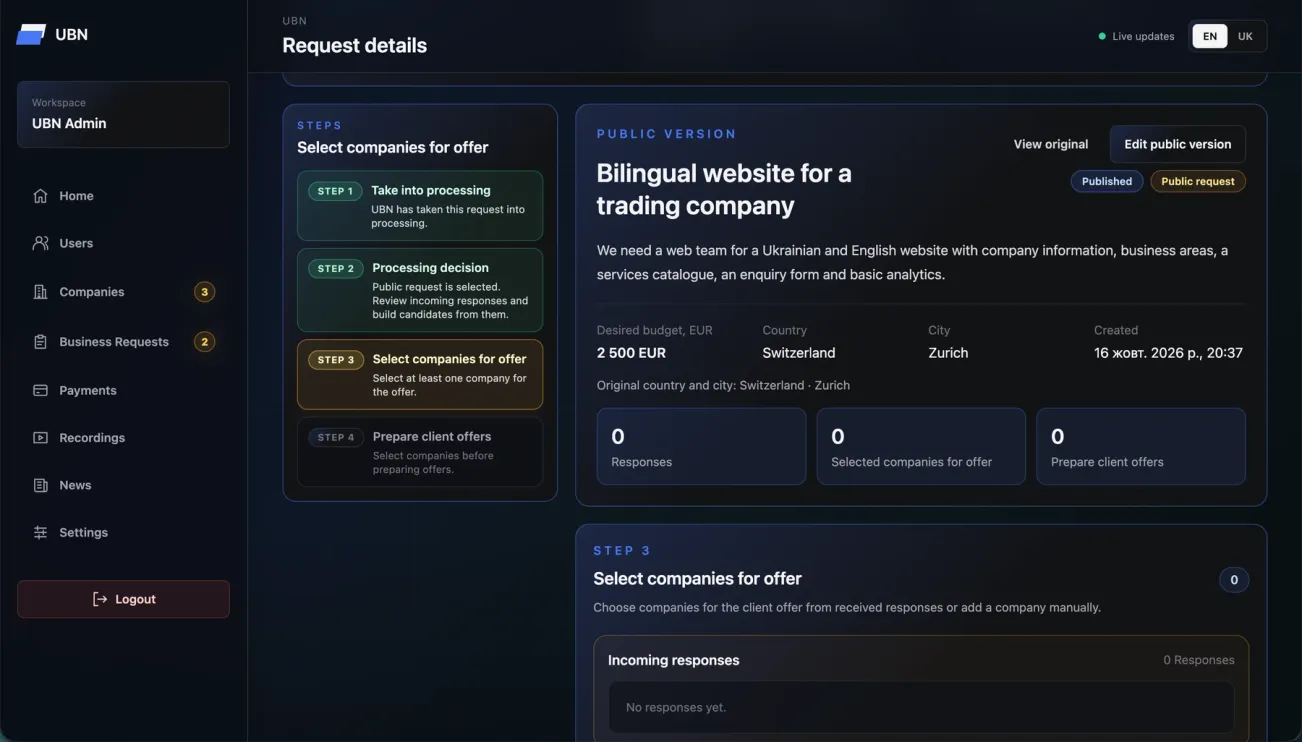1302x742 pixels.
Task: Switch language to UK
Action: click(1245, 36)
